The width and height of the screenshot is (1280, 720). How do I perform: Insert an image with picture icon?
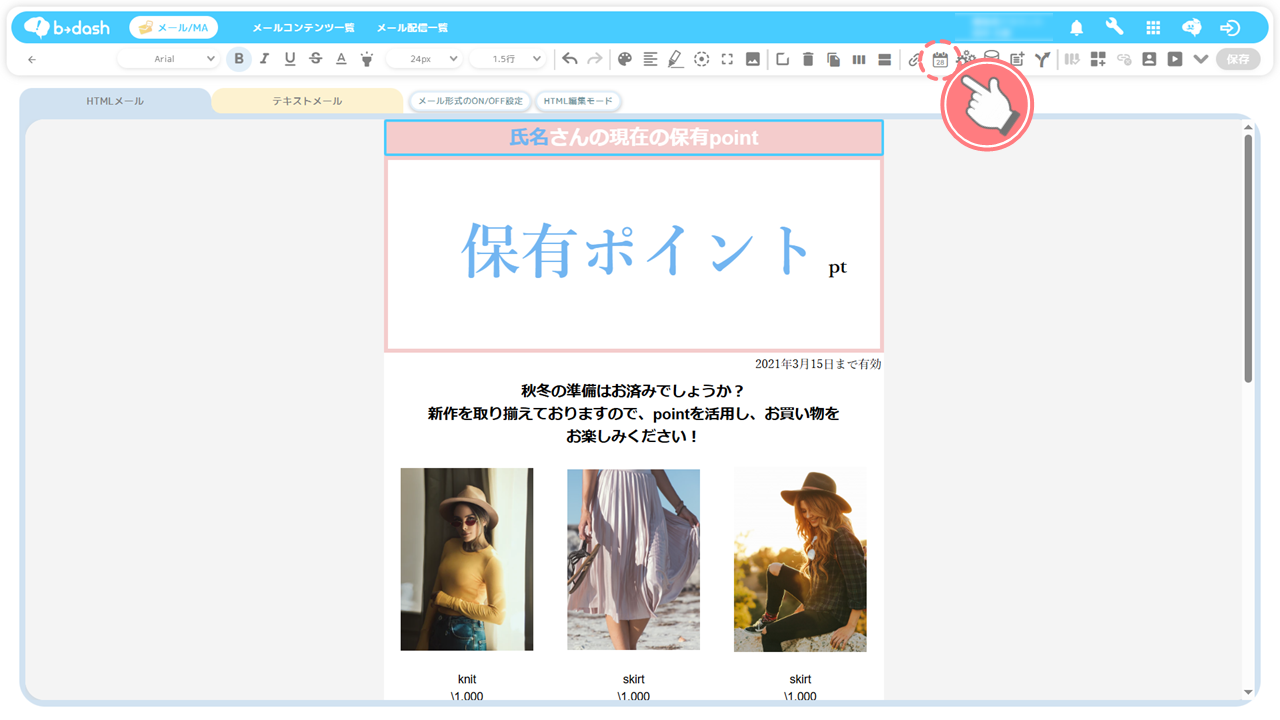click(753, 59)
